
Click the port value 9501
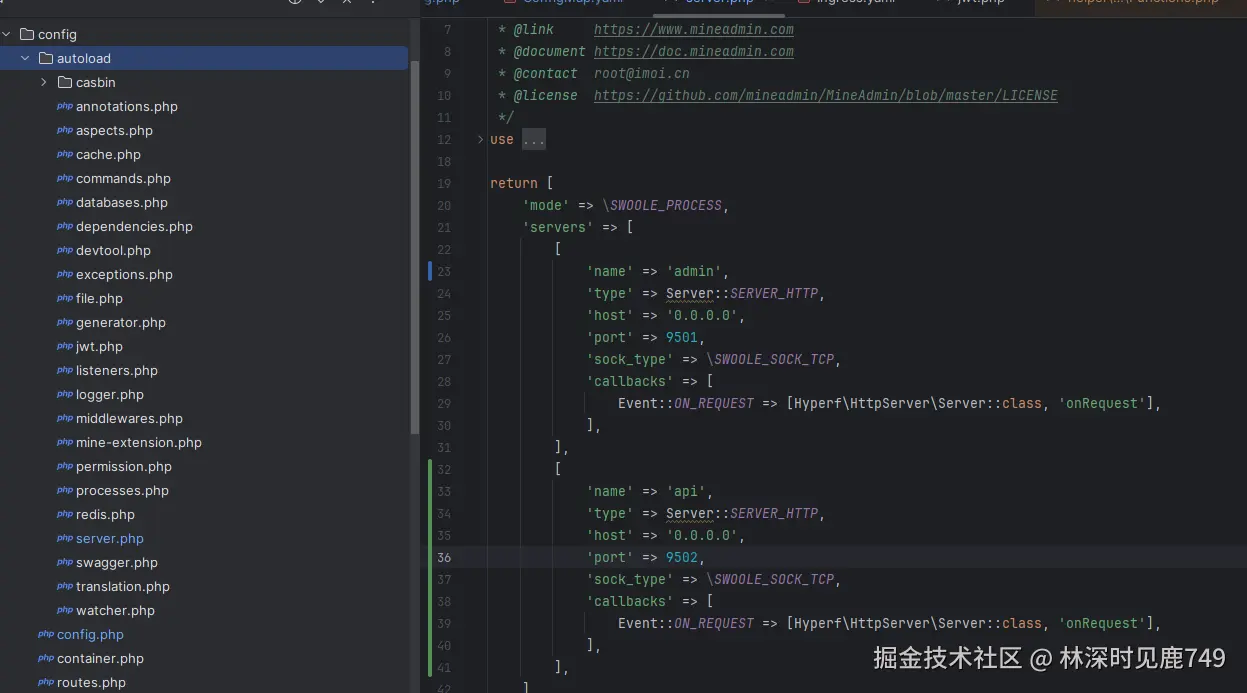(682, 337)
